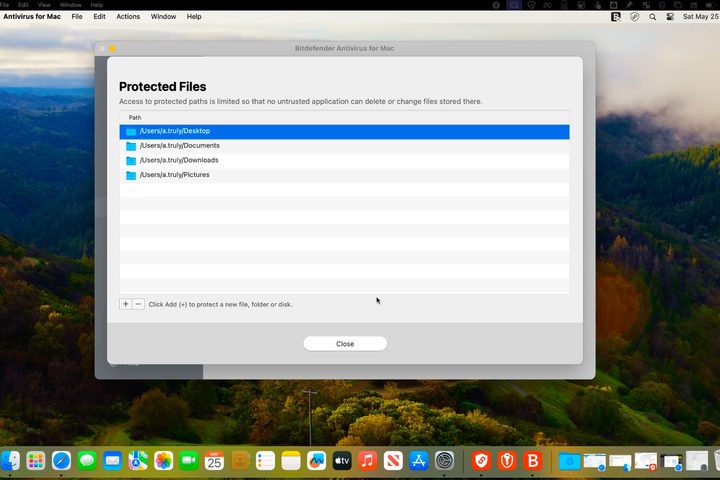Open red link-shield Bitdefender app in Dock
Image resolution: width=720 pixels, height=480 pixels.
pyautogui.click(x=481, y=461)
